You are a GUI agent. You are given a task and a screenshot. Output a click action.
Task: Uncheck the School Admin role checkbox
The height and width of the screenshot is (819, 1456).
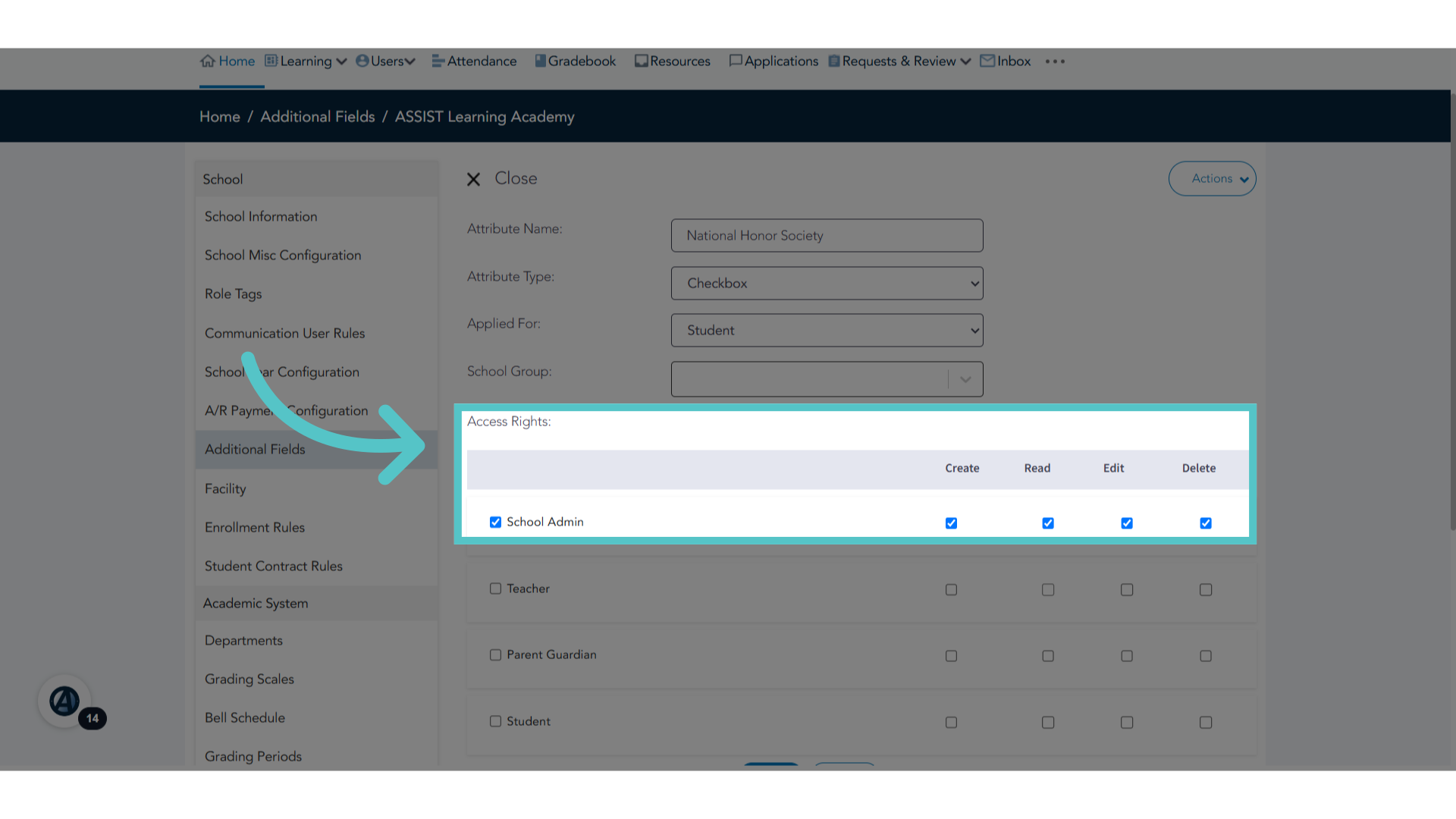[495, 522]
